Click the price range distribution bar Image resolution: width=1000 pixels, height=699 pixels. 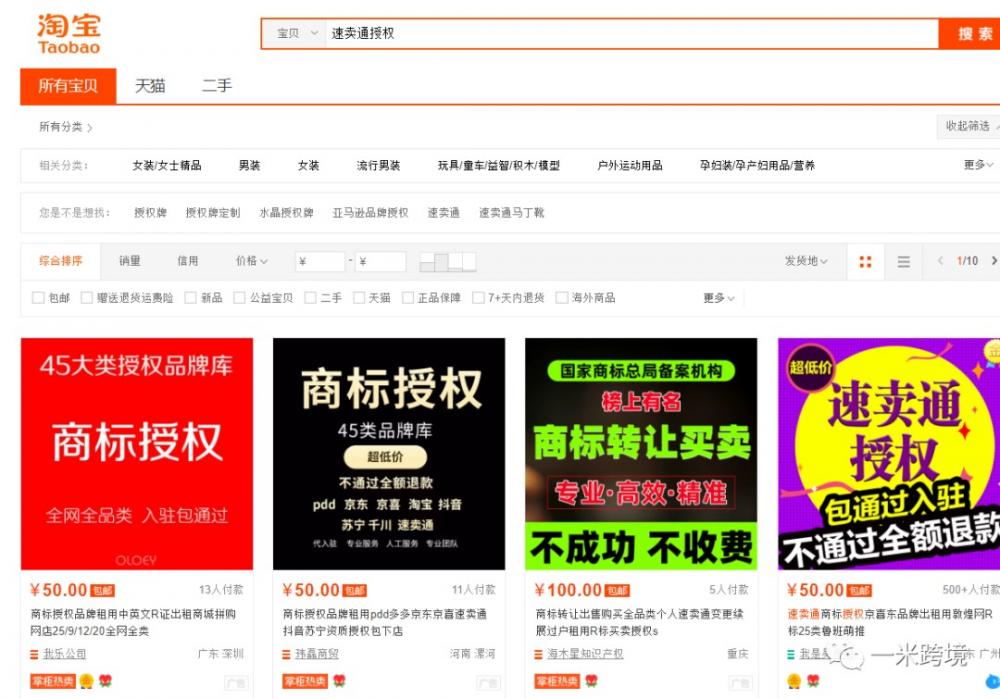(x=448, y=262)
